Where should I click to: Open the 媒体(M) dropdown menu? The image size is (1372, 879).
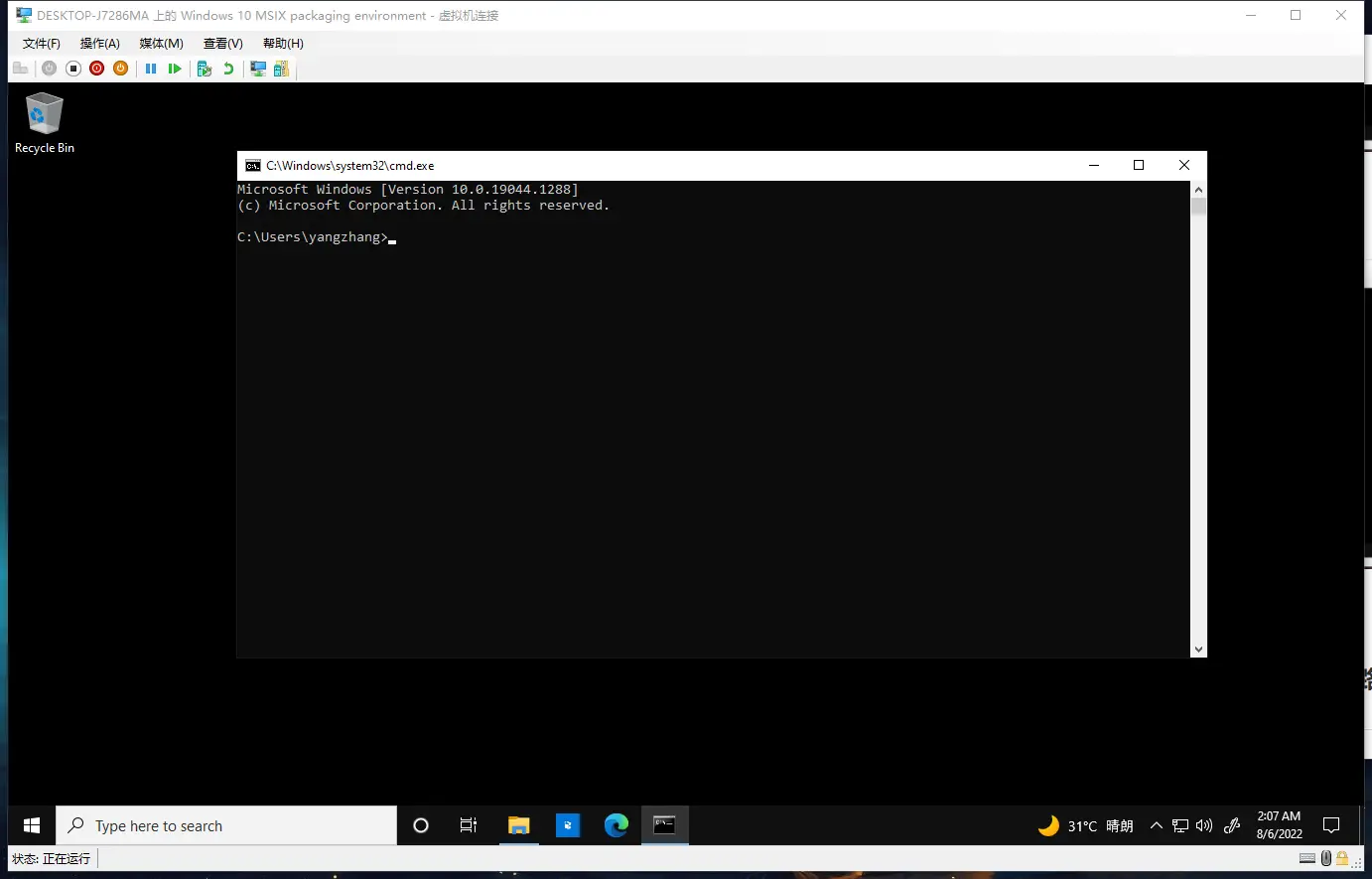161,44
